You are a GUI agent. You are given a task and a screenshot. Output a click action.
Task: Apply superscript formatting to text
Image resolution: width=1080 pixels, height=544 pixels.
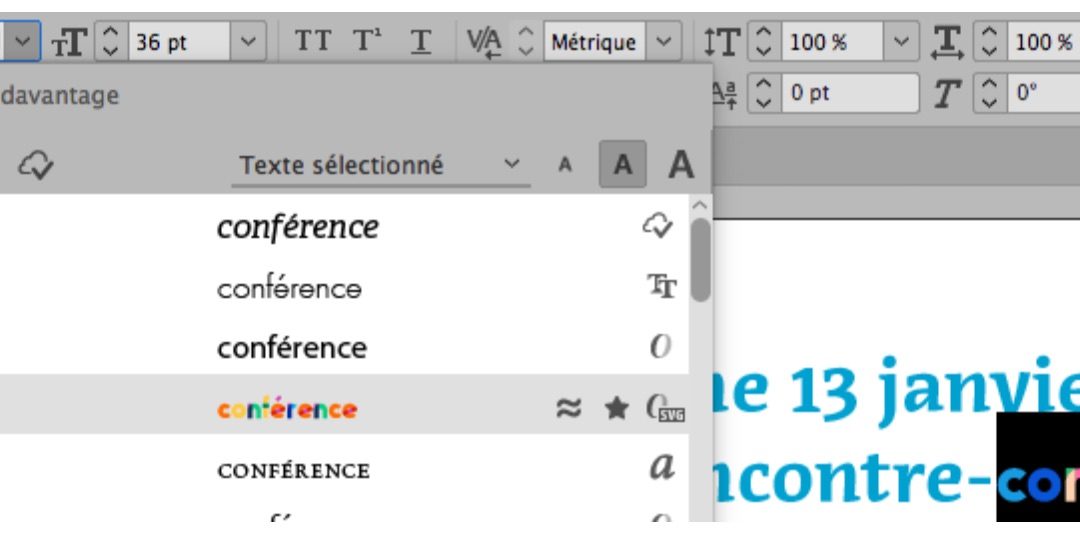[367, 42]
